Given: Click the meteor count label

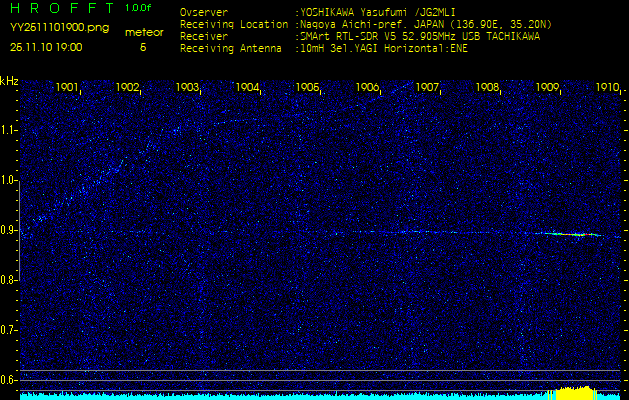Looking at the screenshot, I should pyautogui.click(x=143, y=32).
